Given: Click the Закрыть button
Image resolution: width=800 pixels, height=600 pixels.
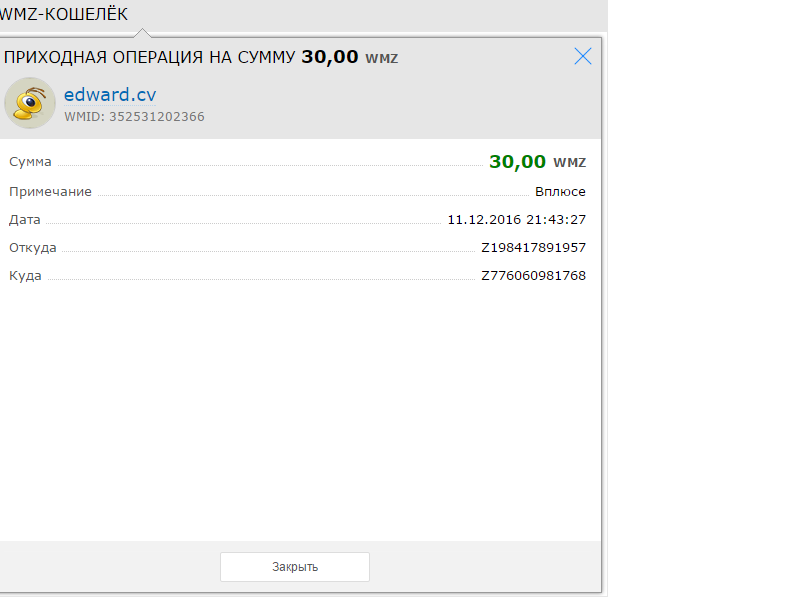Looking at the screenshot, I should 295,567.
